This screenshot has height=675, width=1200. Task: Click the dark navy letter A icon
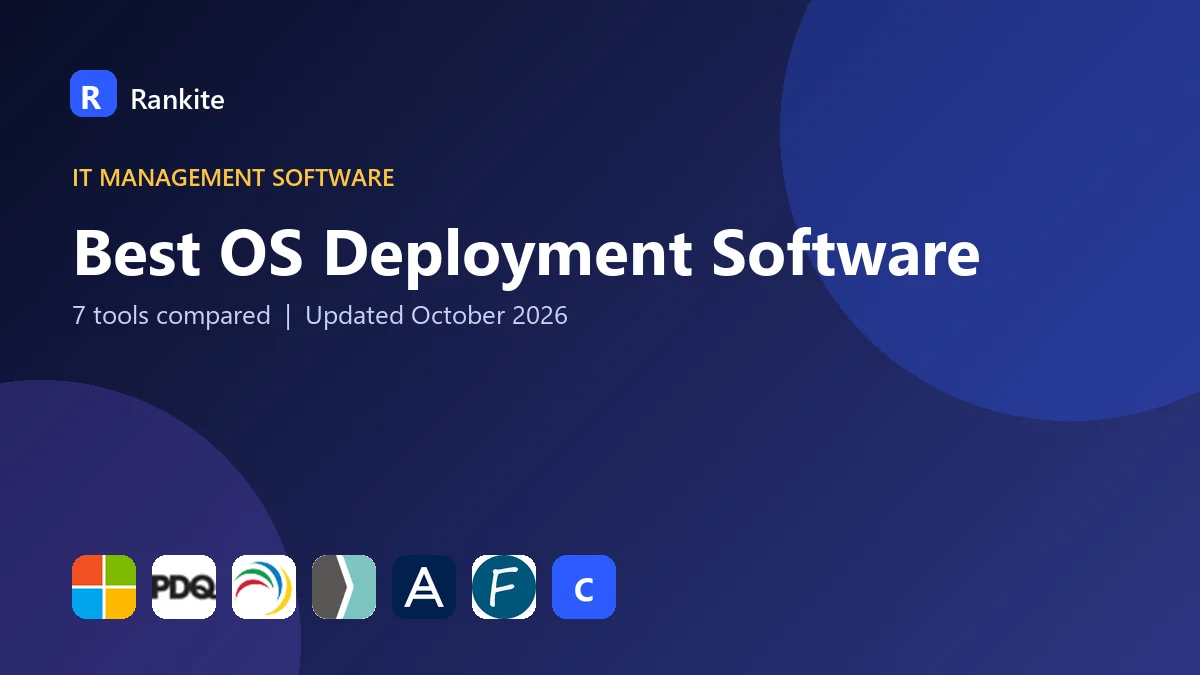424,587
